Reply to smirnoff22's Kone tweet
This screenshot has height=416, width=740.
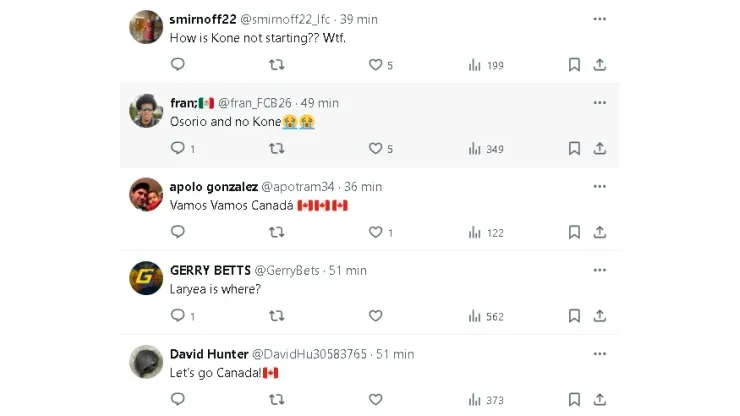(178, 65)
